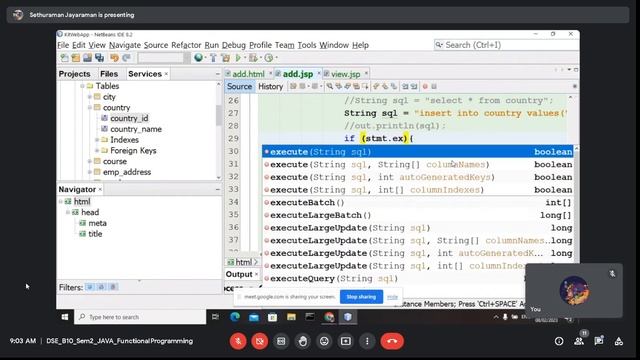Click the Build Project hammer icon

pyautogui.click(x=213, y=58)
